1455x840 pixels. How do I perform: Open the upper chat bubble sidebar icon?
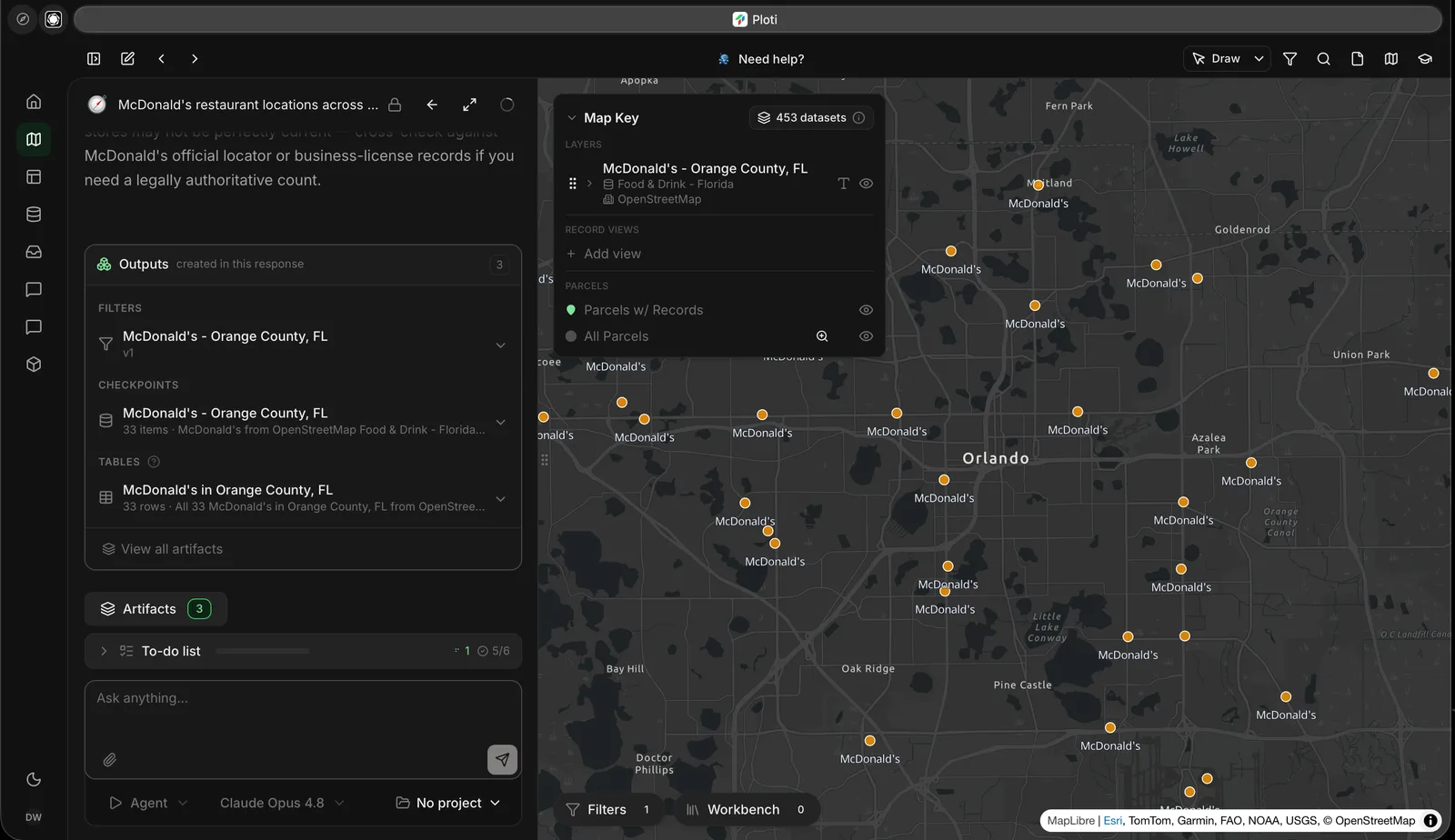click(x=34, y=290)
